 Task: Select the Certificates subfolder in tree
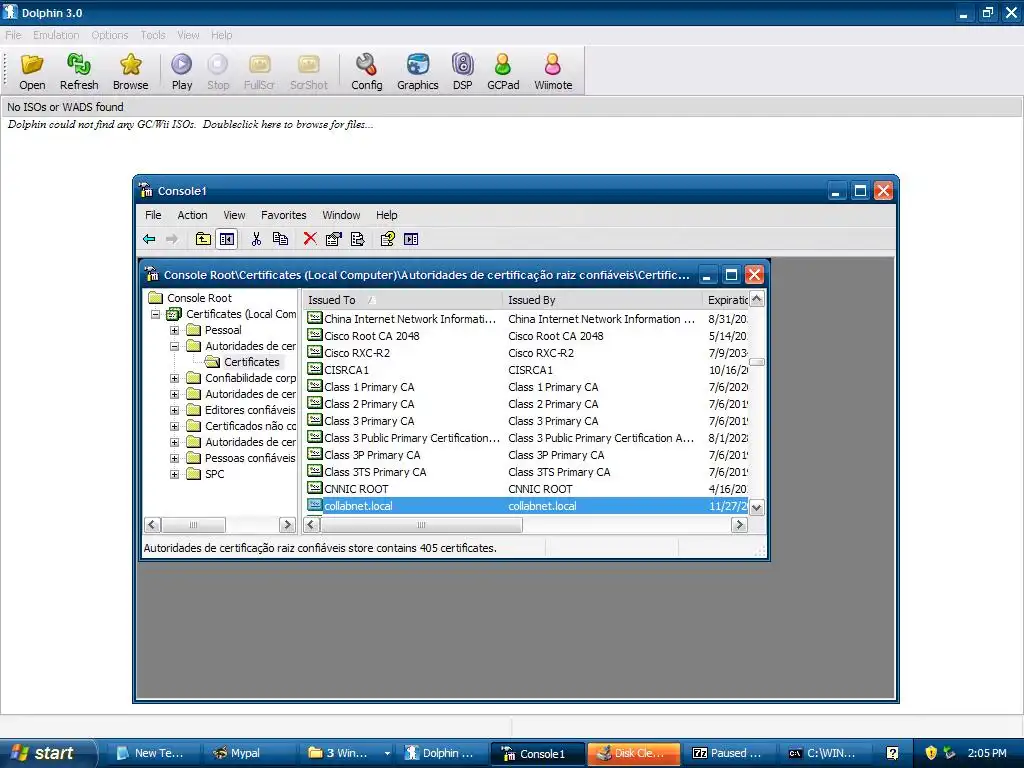coord(251,362)
